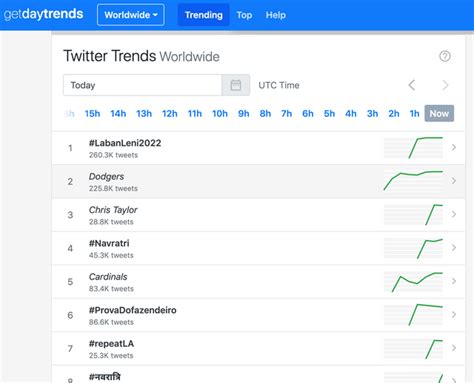Expand the Worldwide location dropdown
The width and height of the screenshot is (474, 383).
click(x=131, y=15)
